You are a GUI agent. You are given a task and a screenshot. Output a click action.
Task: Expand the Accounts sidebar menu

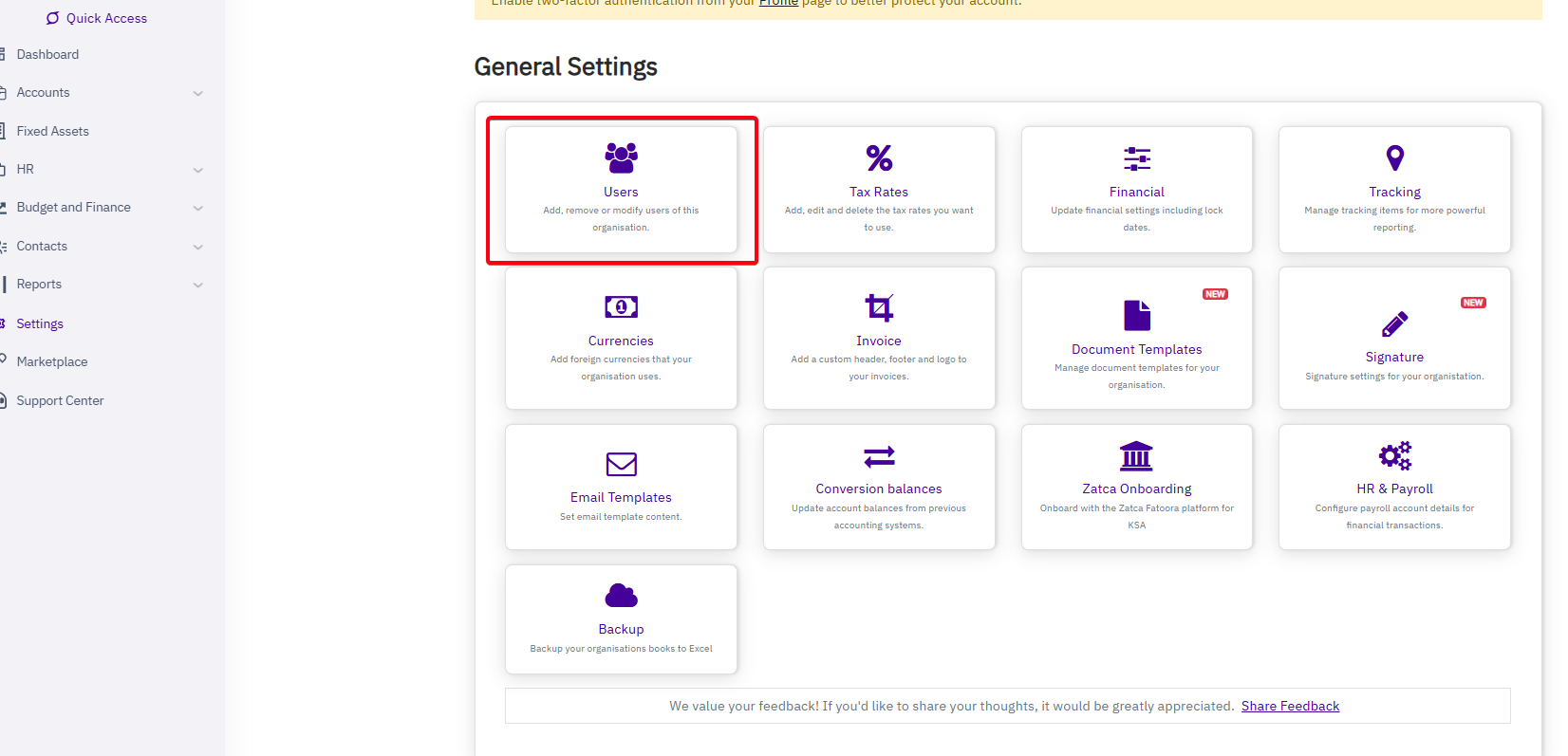click(197, 93)
